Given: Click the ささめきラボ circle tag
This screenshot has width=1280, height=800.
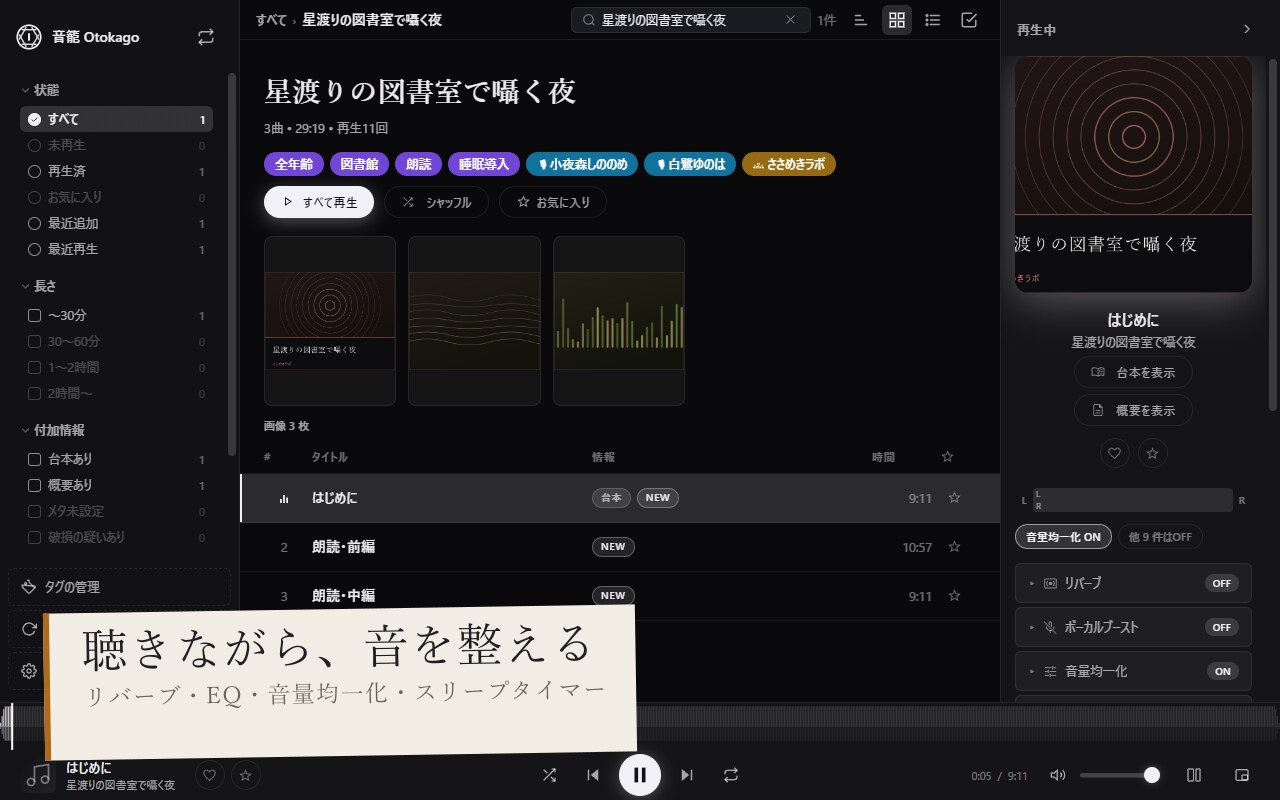Looking at the screenshot, I should click(x=789, y=164).
